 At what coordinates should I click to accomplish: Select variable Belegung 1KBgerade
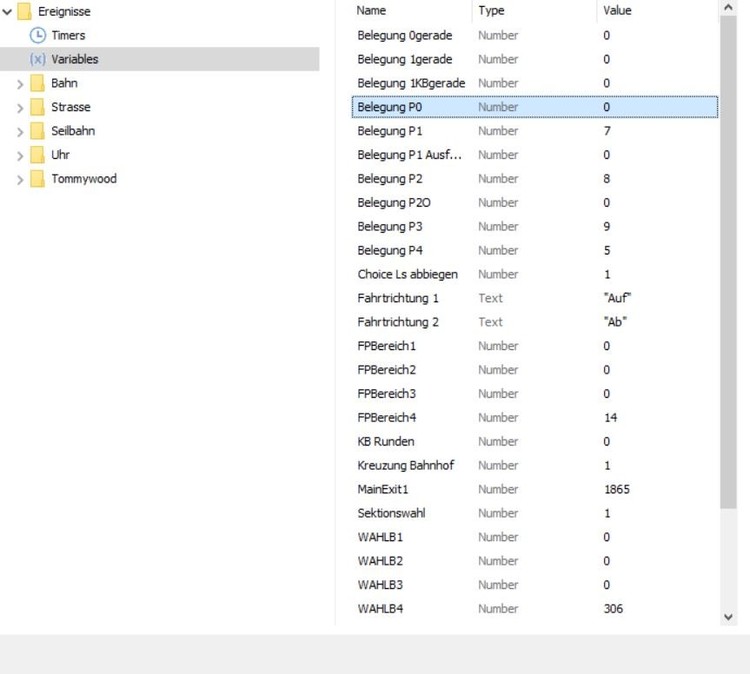(411, 83)
